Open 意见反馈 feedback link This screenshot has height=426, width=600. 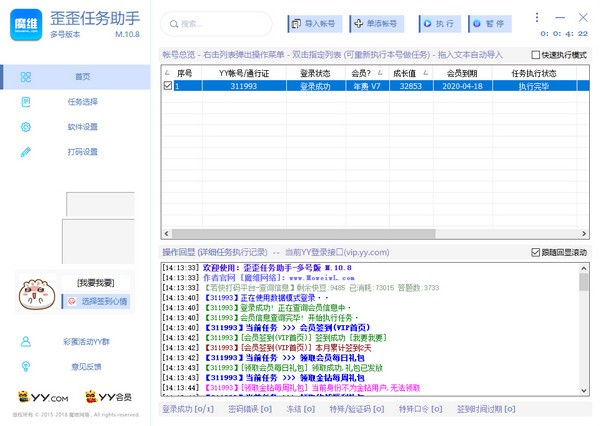(x=86, y=367)
